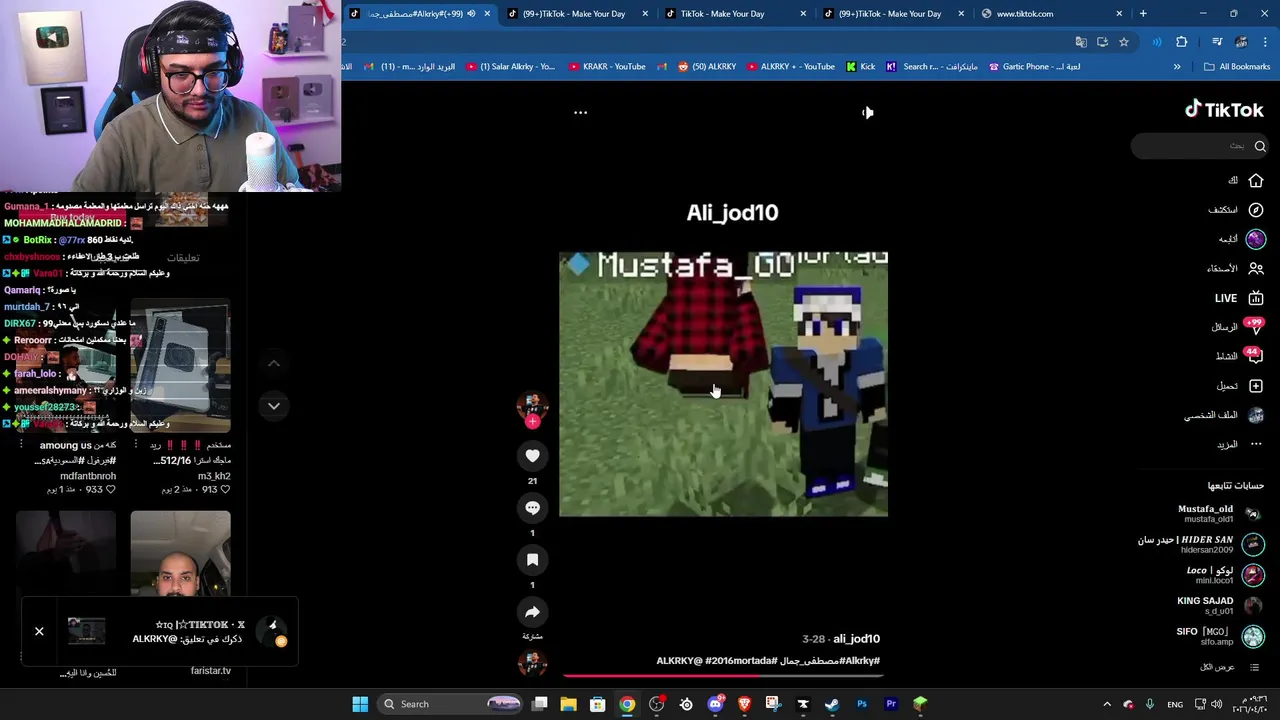This screenshot has height=720, width=1280.
Task: Close the comment mention notification popup
Action: point(39,631)
